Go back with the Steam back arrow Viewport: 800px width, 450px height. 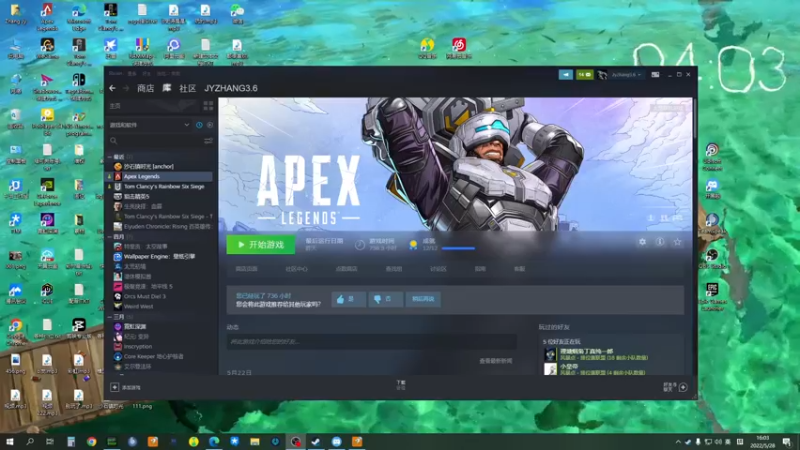pyautogui.click(x=112, y=88)
